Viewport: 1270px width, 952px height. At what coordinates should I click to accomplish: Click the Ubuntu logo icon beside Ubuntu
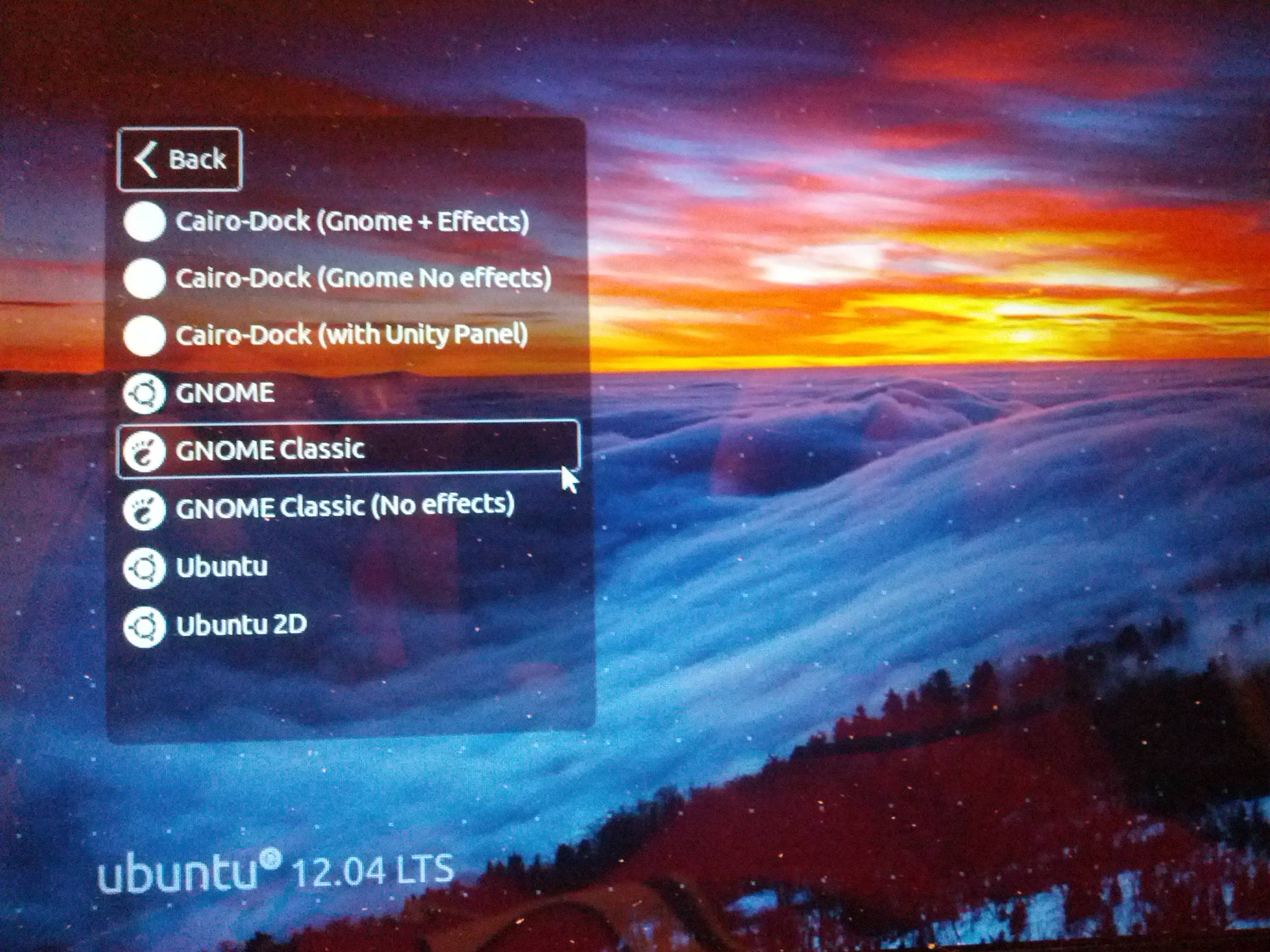pos(144,568)
